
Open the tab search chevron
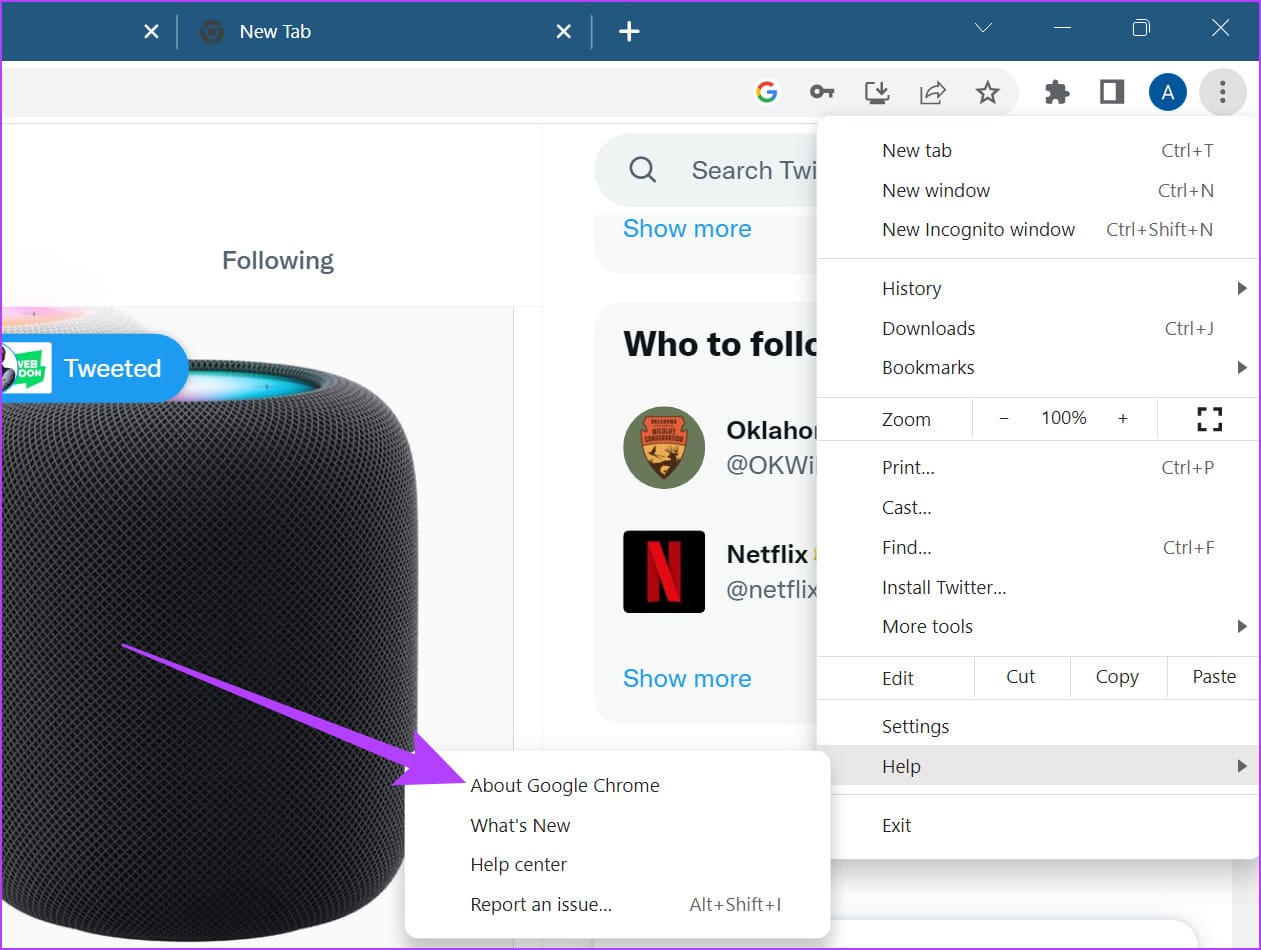click(983, 29)
